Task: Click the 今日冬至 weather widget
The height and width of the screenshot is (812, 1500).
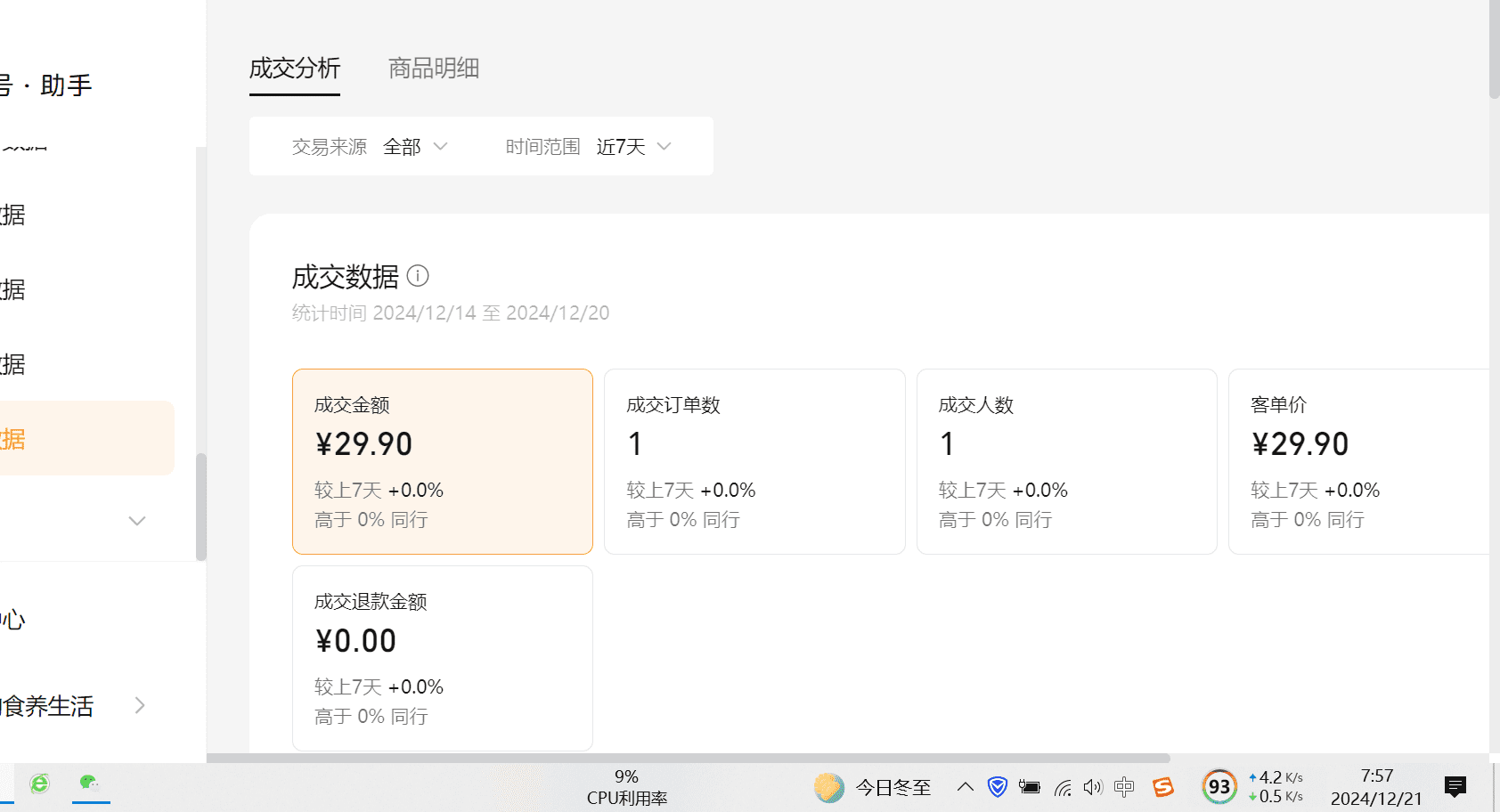Action: [871, 787]
